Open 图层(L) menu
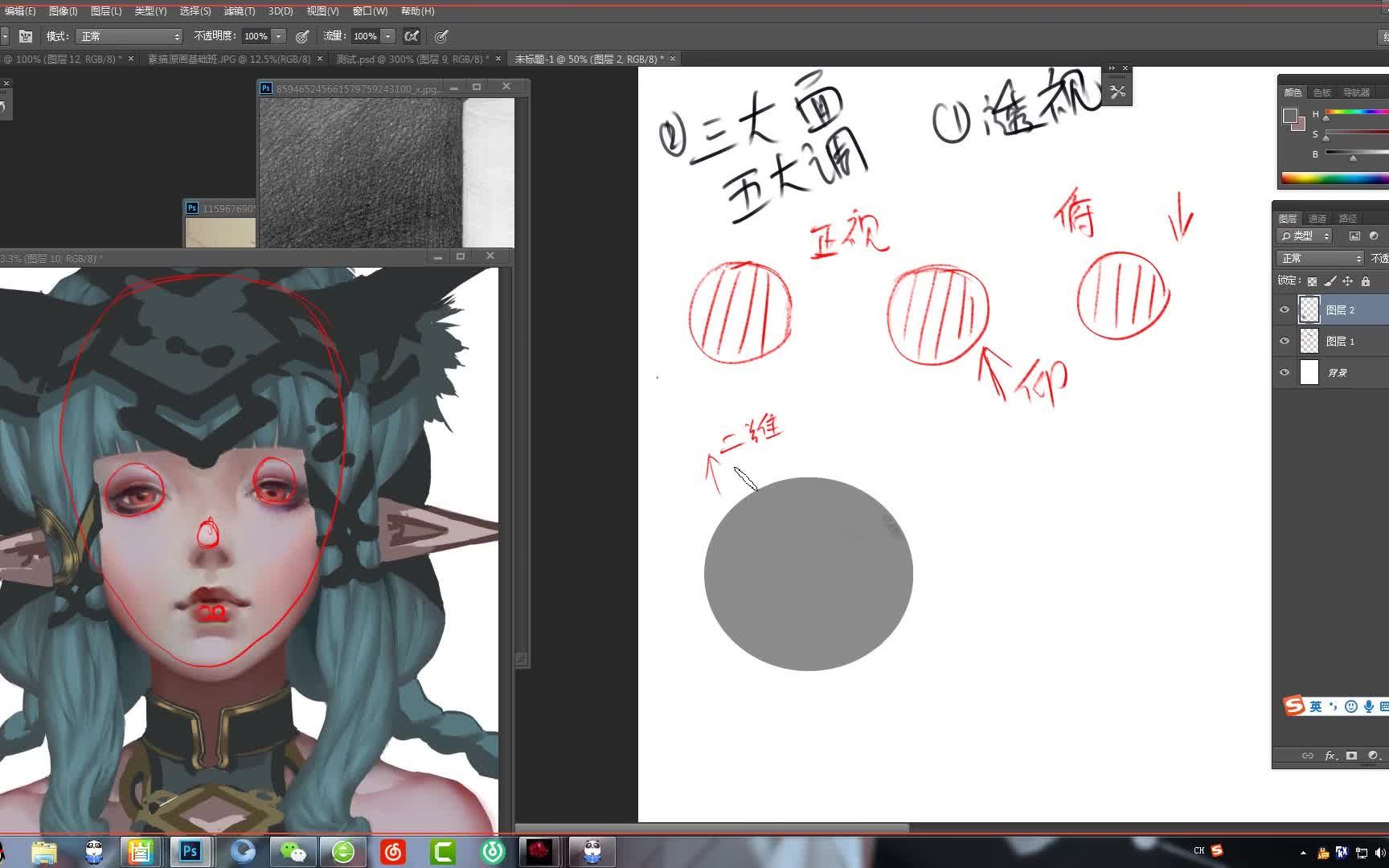The width and height of the screenshot is (1389, 868). coord(106,11)
